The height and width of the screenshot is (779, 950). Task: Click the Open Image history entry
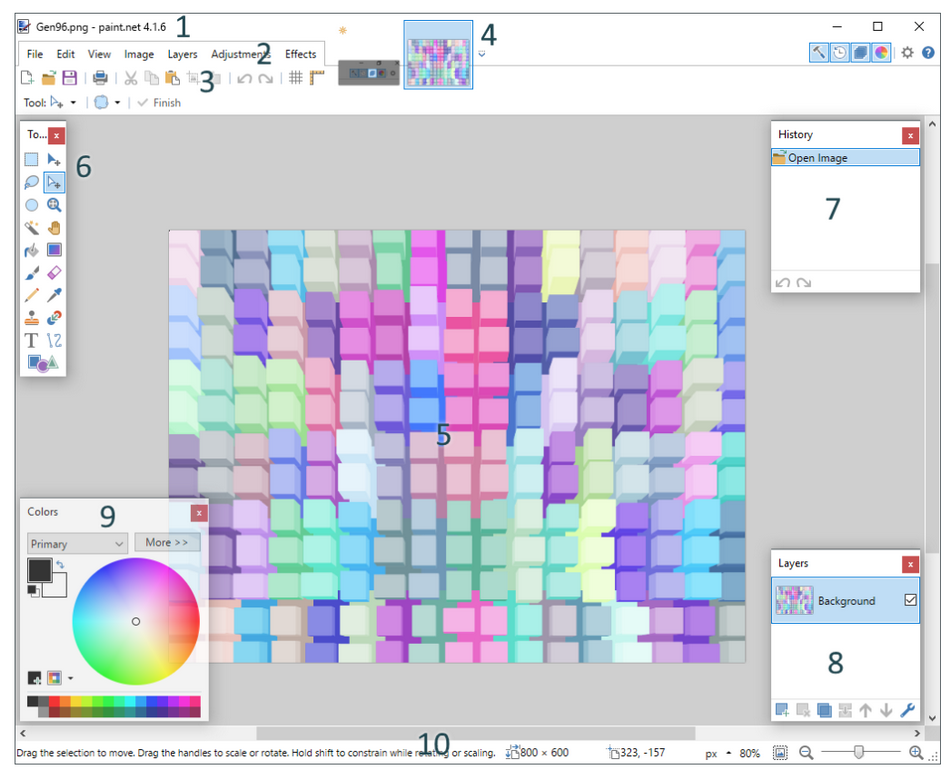845,158
